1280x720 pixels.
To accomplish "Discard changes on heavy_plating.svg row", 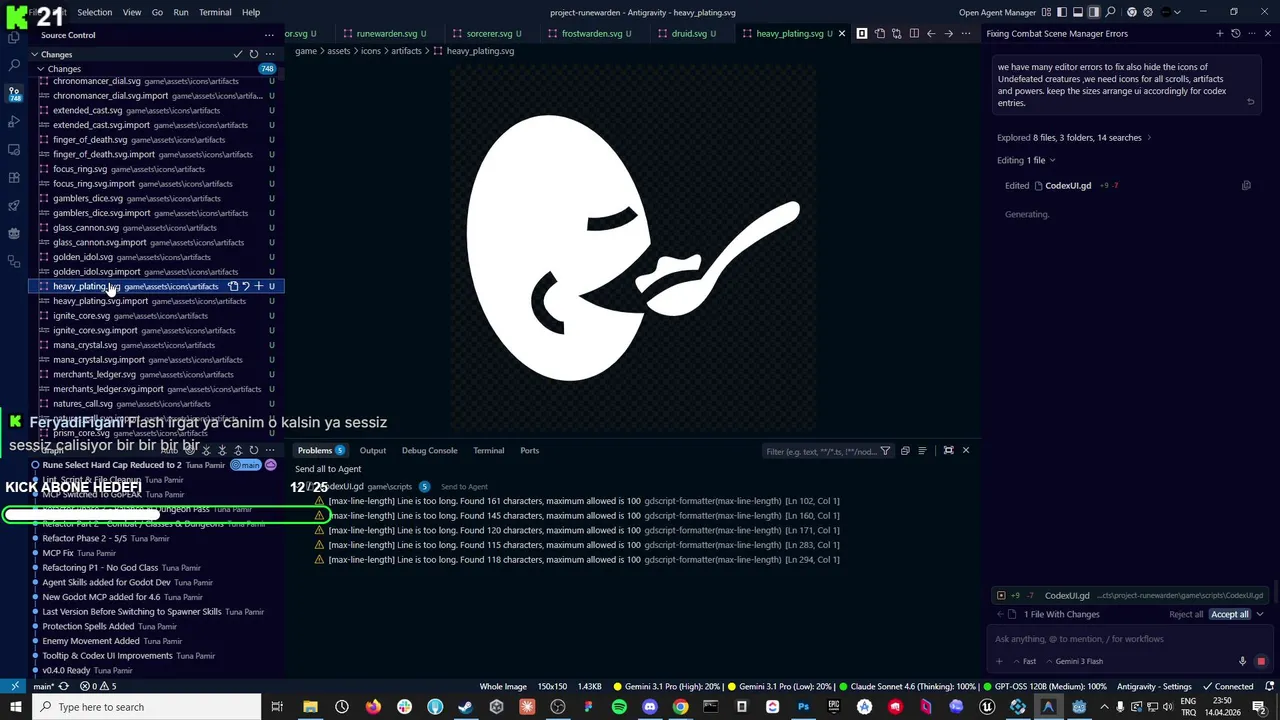I will coord(245,286).
